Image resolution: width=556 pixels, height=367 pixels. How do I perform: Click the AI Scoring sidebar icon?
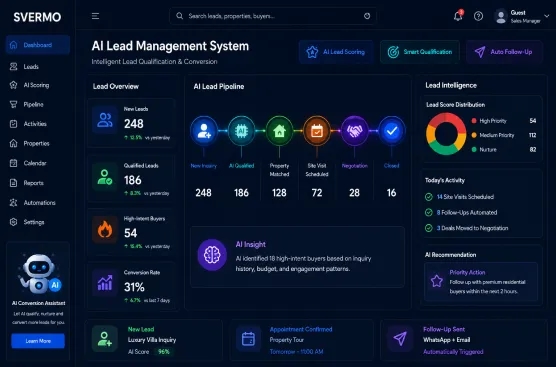pos(13,85)
